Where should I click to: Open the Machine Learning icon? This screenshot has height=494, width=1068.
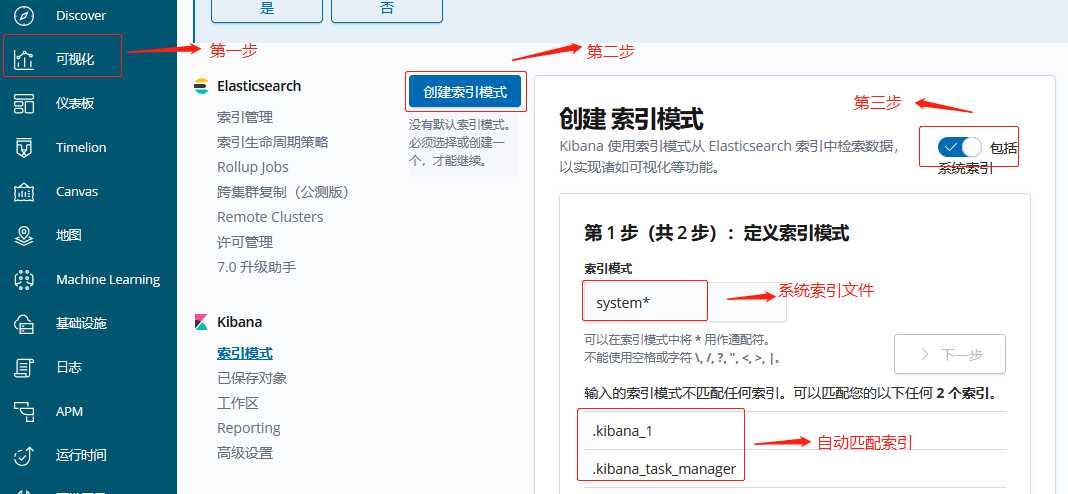(x=24, y=280)
